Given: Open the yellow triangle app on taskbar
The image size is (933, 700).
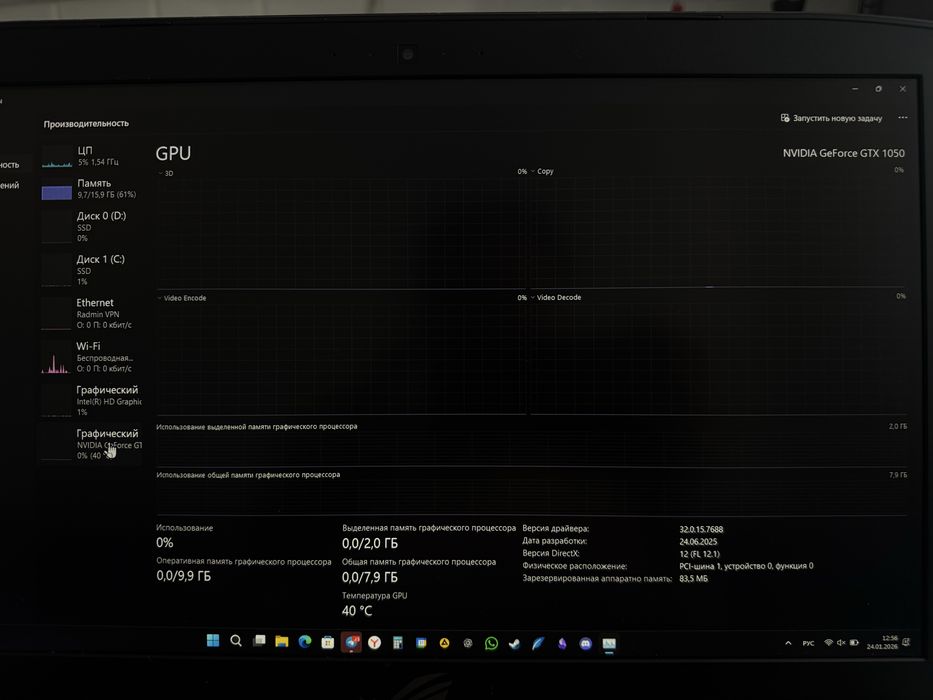Looking at the screenshot, I should (x=444, y=643).
